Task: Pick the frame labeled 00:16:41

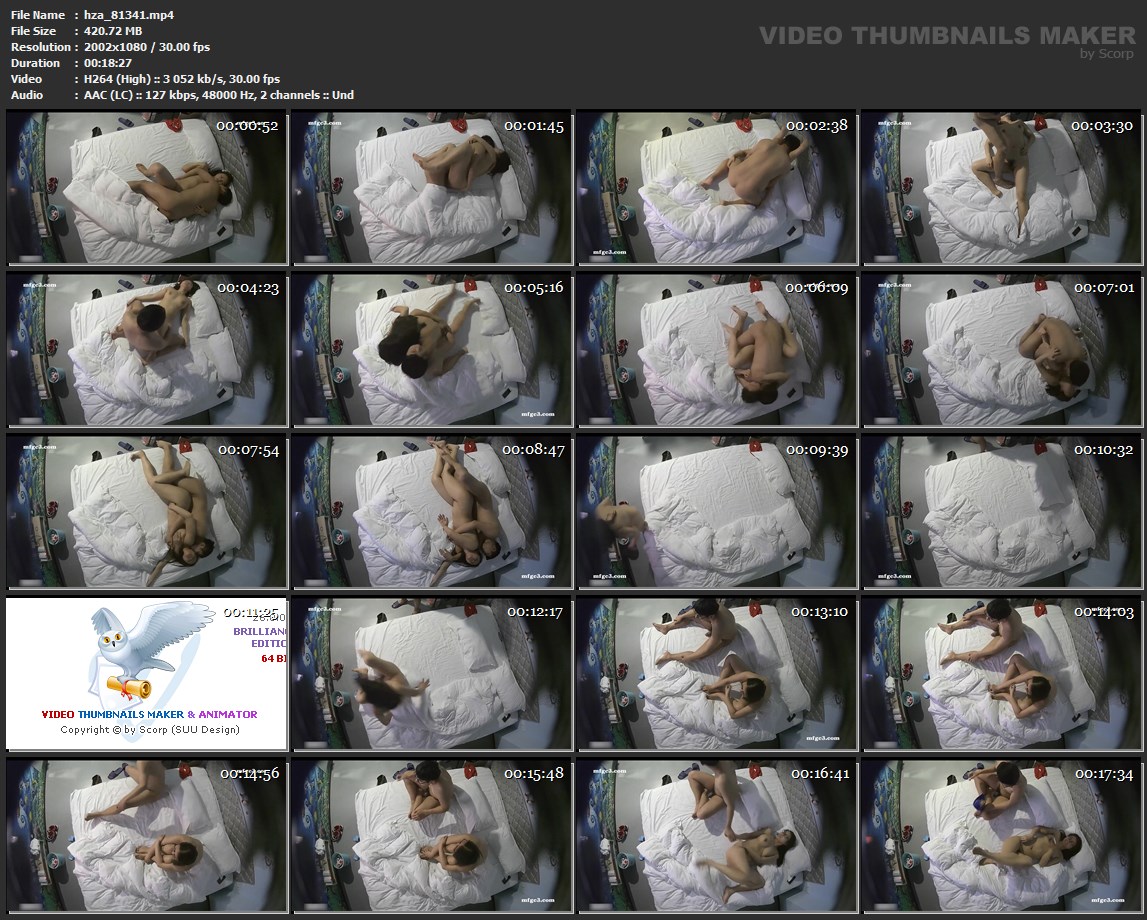Action: tap(717, 835)
